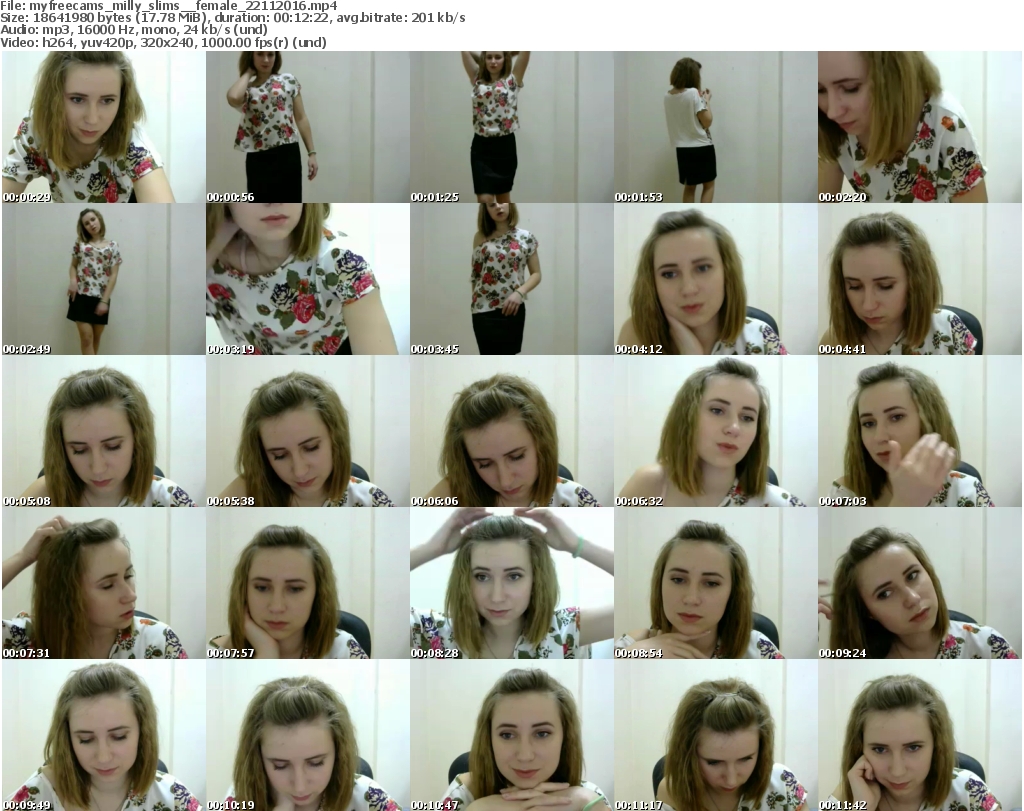Select the thumbnail timestamped 00:01:53
1024x811 pixels.
click(x=715, y=127)
